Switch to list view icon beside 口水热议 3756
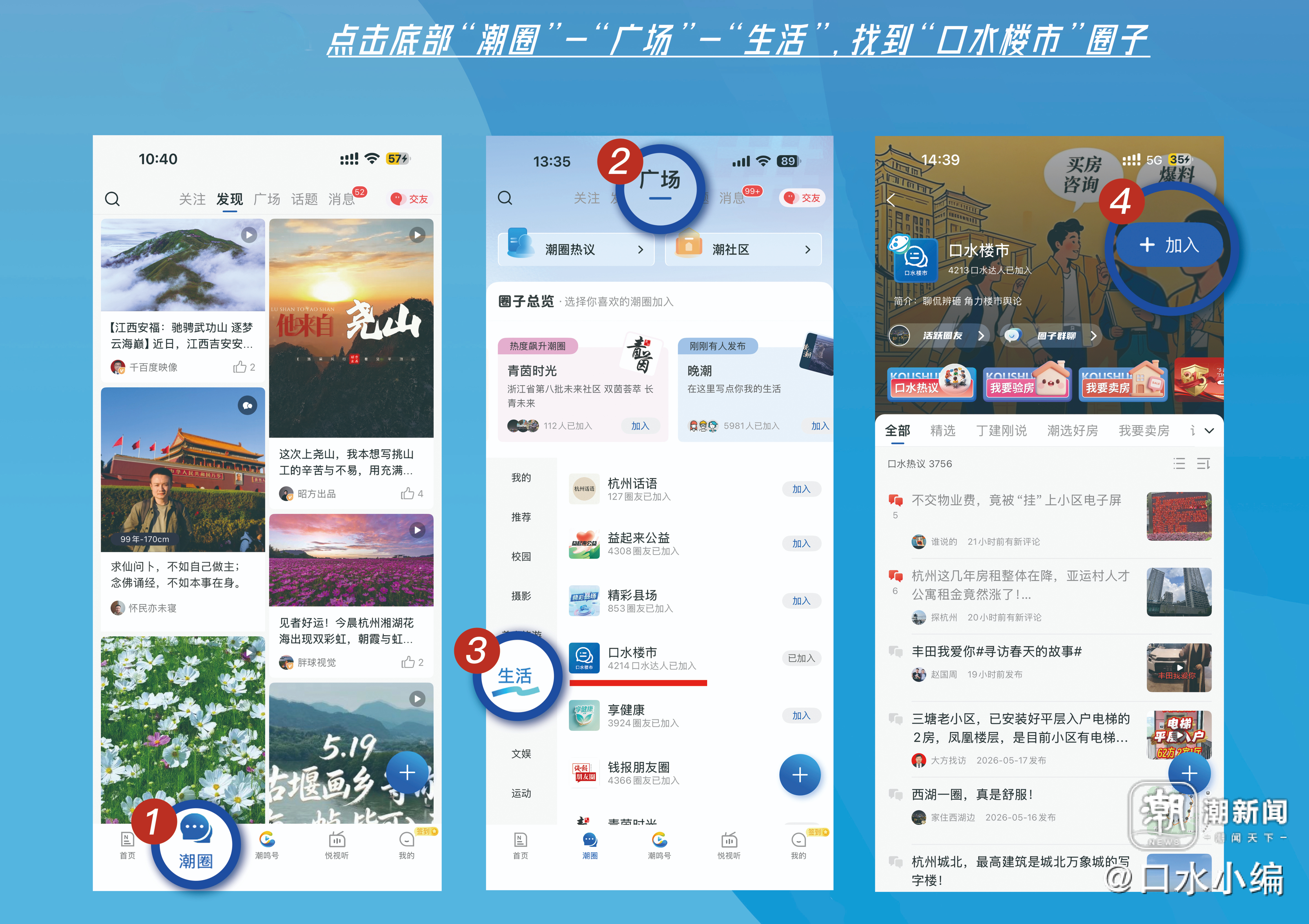 tap(1179, 463)
